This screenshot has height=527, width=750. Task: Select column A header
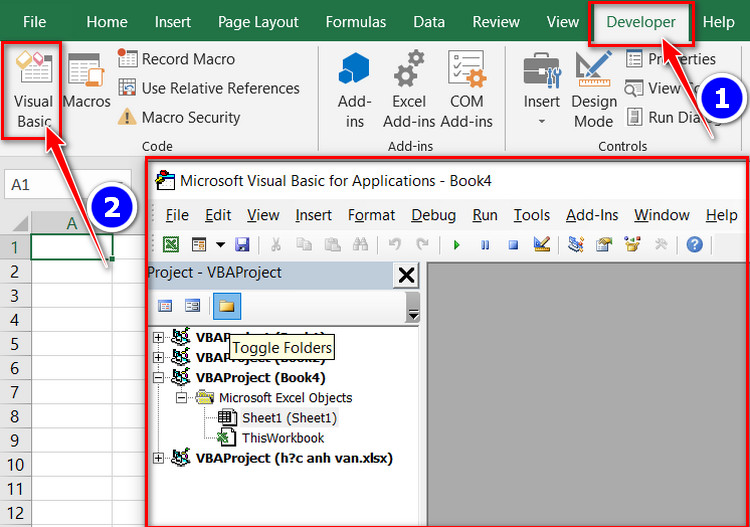tap(72, 223)
